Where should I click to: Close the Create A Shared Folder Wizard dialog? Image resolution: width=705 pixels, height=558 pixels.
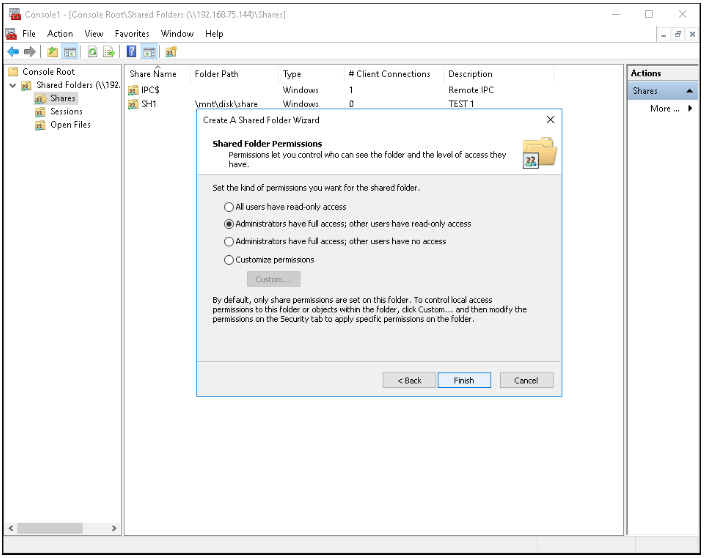[x=550, y=120]
